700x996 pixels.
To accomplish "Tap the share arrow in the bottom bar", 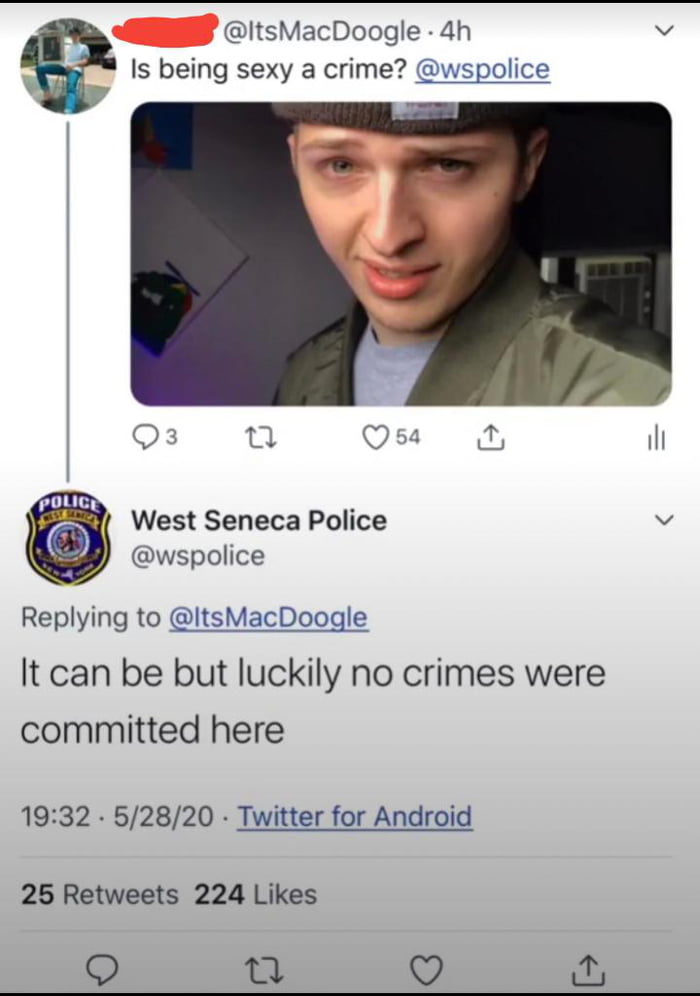I will [x=589, y=968].
